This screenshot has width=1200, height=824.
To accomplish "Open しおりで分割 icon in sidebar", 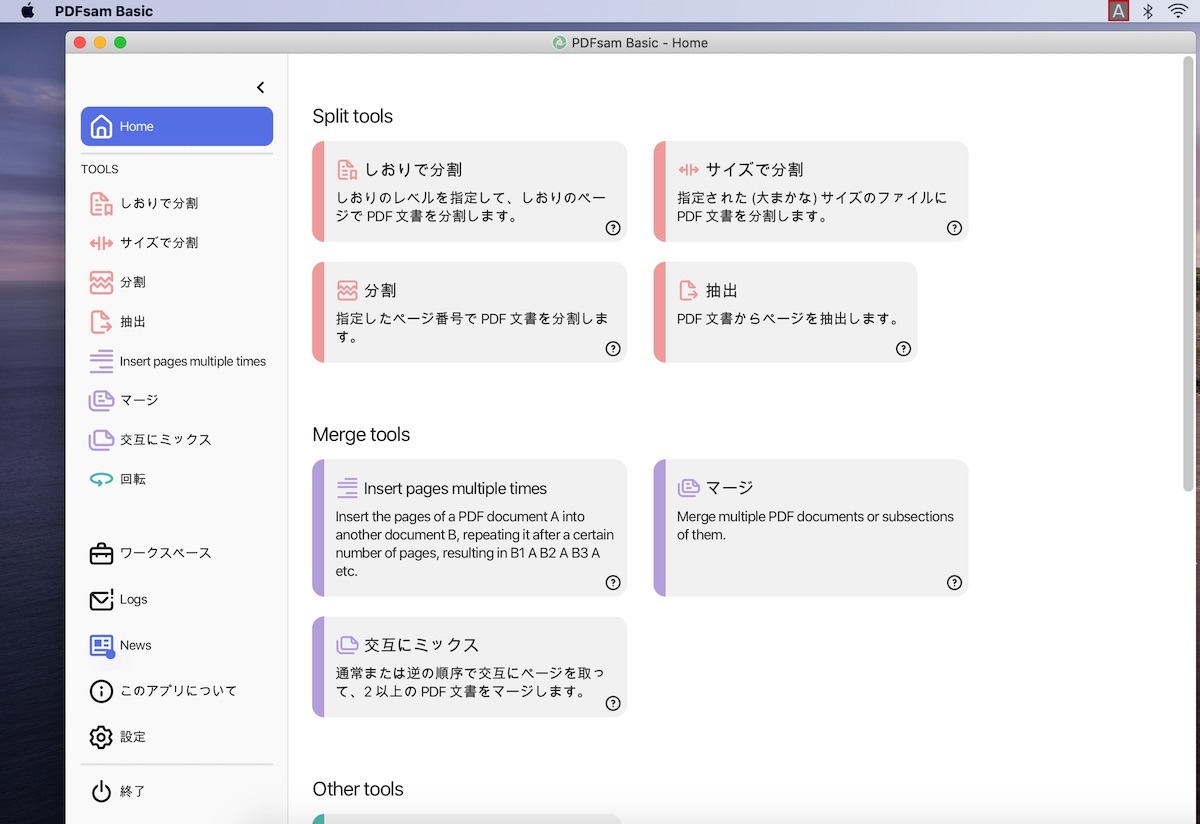I will click(101, 203).
